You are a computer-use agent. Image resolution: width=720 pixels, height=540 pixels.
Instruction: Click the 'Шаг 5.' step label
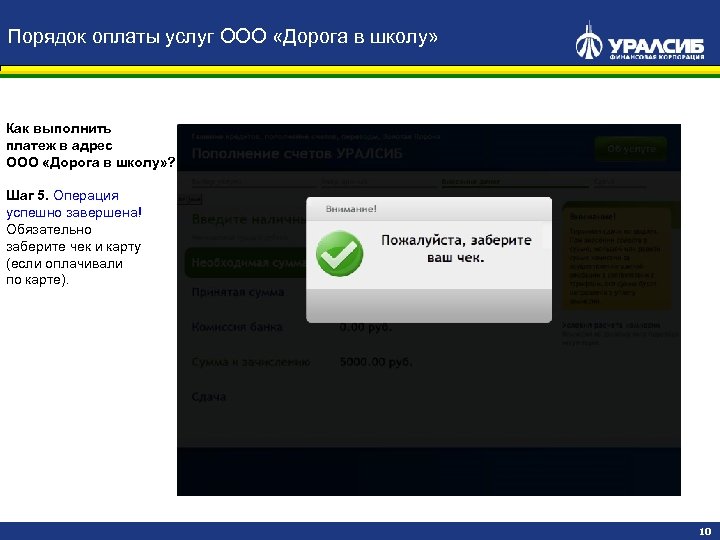click(x=27, y=196)
